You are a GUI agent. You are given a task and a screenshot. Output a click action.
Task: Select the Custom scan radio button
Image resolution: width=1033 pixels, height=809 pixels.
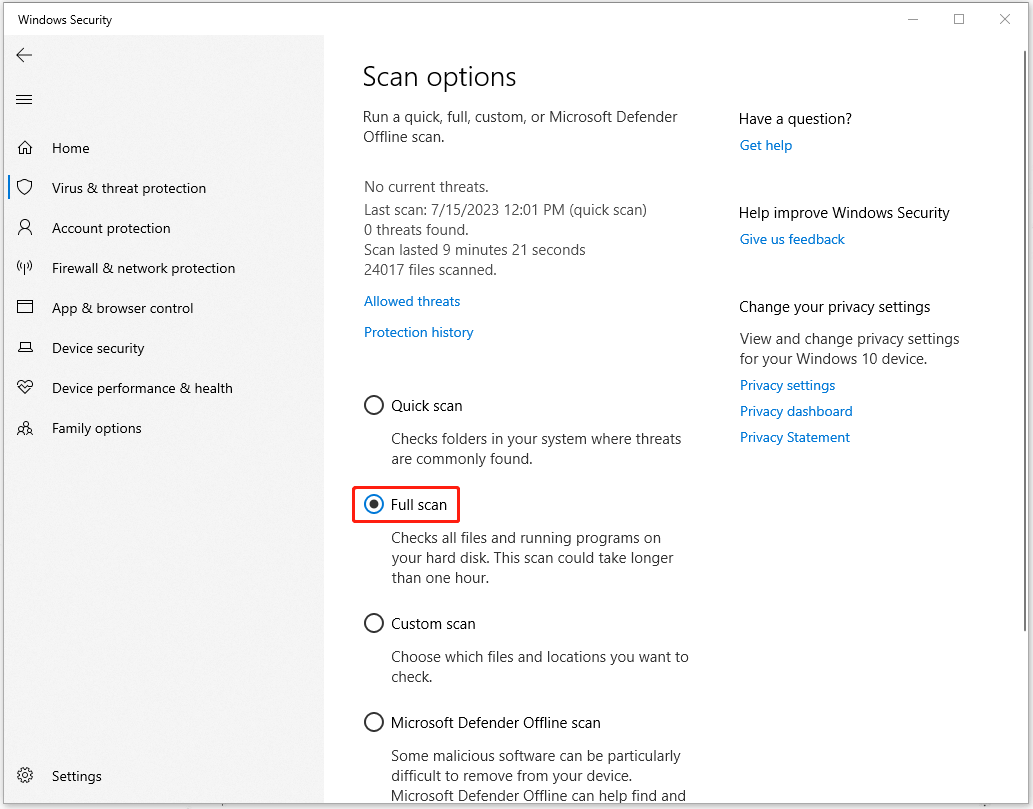coord(374,623)
